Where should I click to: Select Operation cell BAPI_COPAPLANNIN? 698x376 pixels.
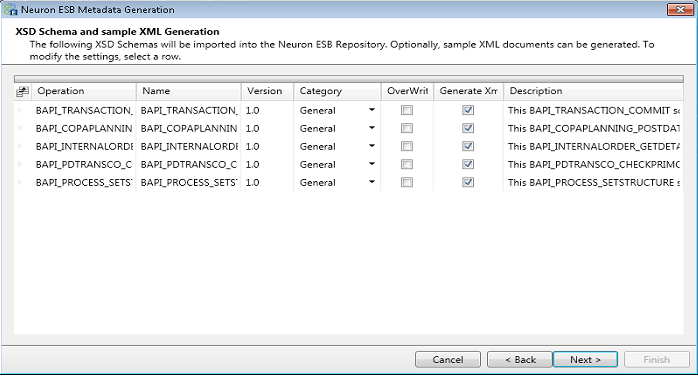pos(84,129)
